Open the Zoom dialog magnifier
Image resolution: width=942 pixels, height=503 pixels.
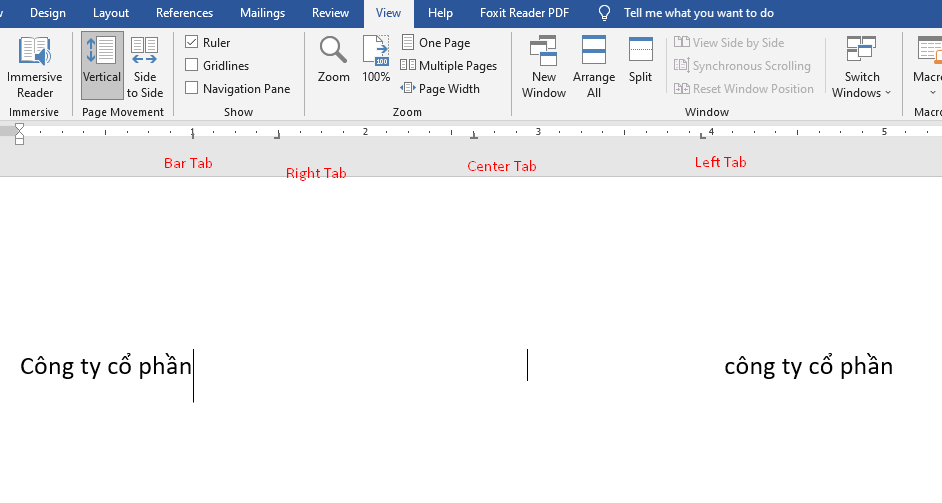point(333,59)
